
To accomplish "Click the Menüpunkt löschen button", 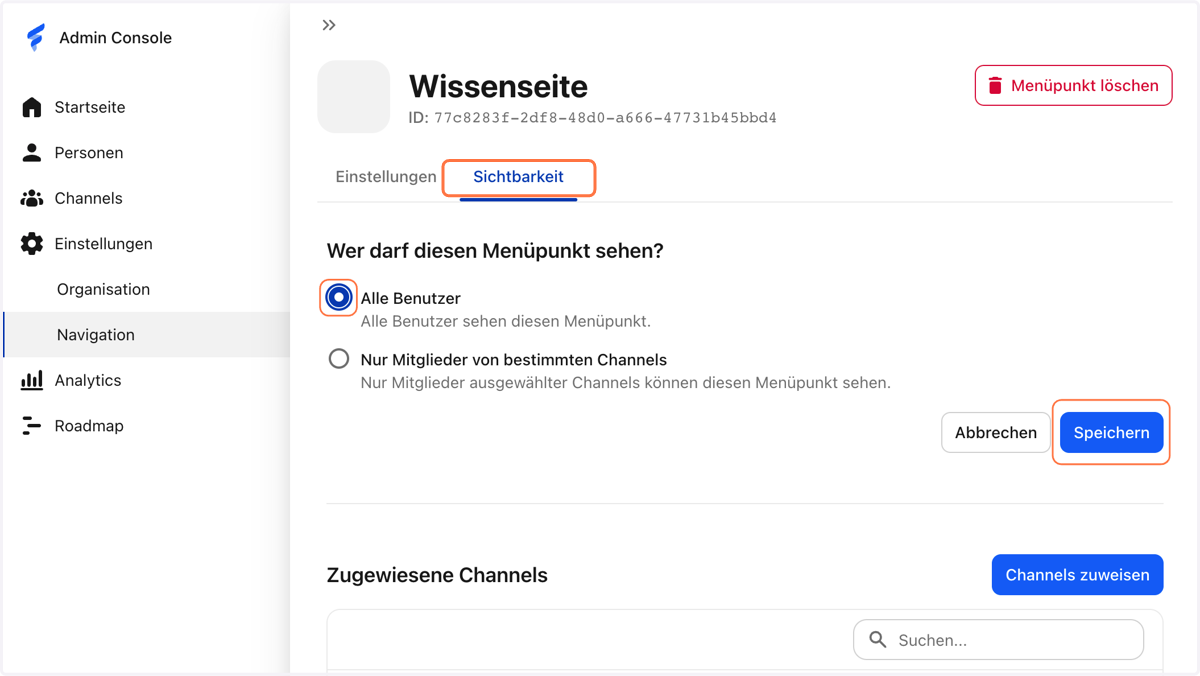I will pyautogui.click(x=1074, y=86).
